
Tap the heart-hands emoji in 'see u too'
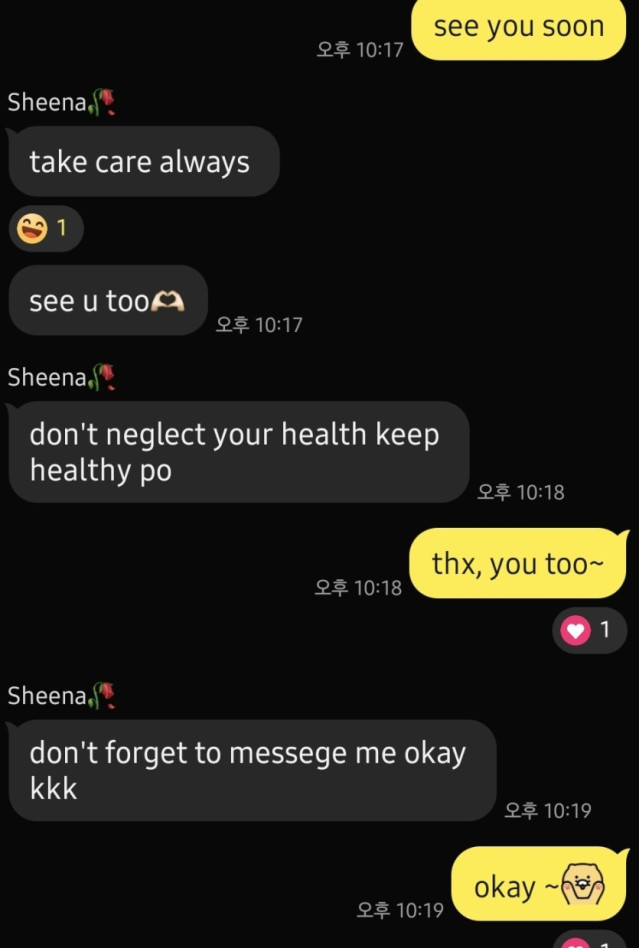click(x=167, y=300)
